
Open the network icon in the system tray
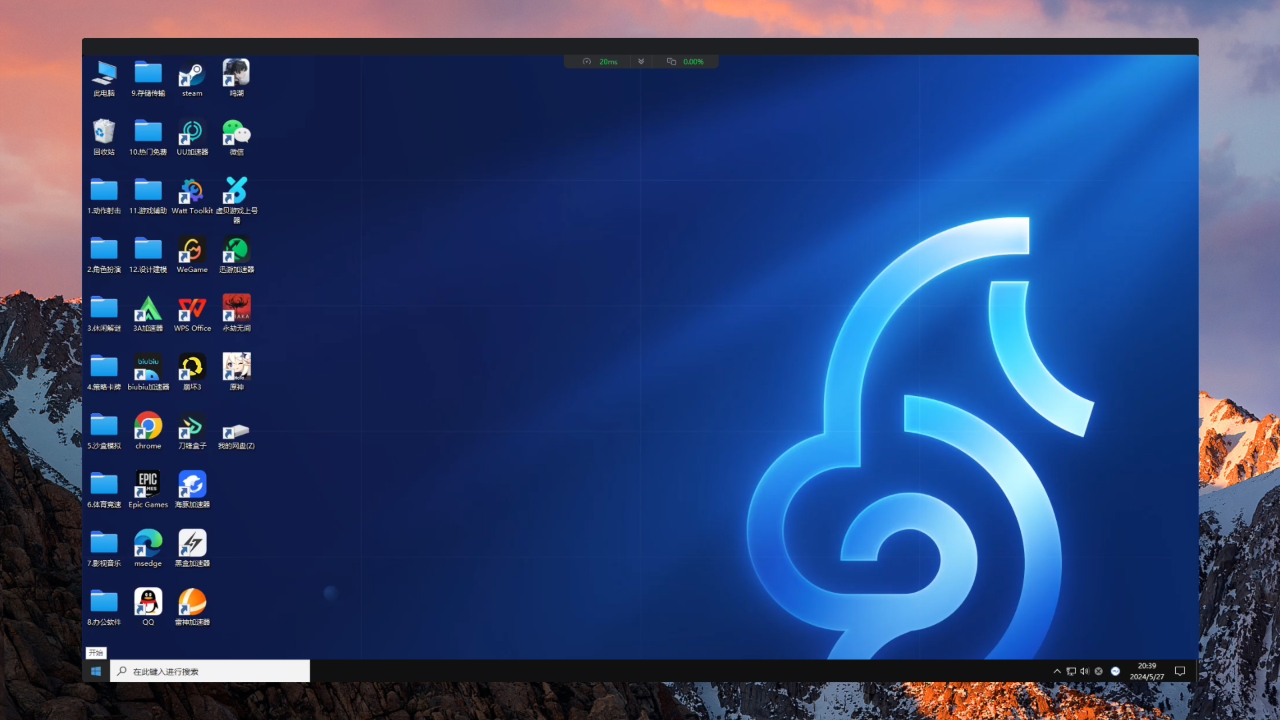click(x=1071, y=671)
